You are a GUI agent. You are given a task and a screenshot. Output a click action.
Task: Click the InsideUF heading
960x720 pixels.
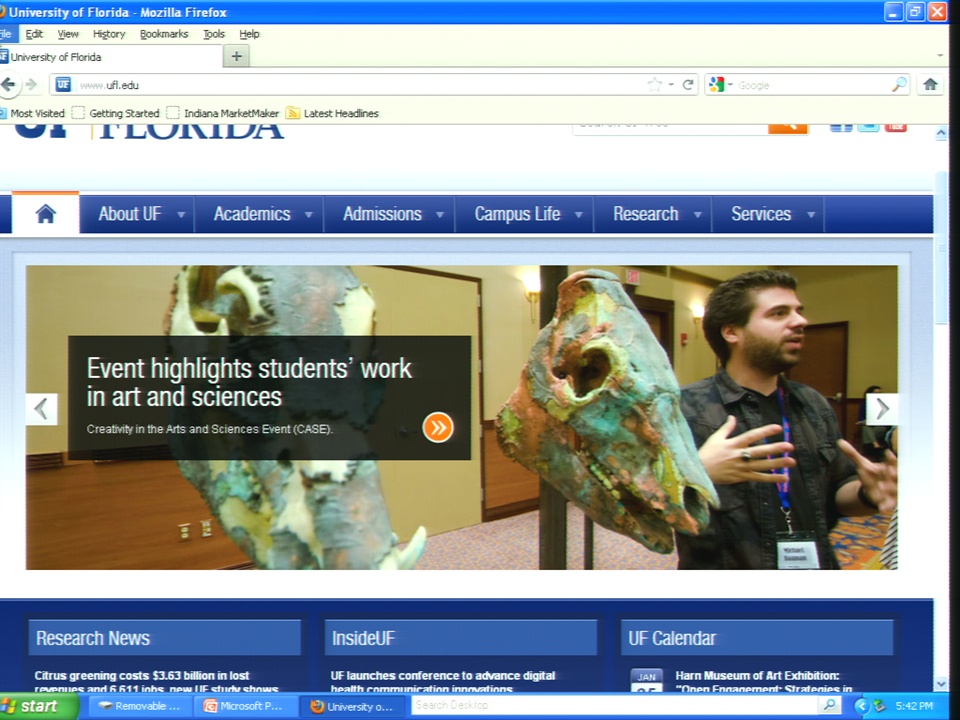[x=364, y=639]
